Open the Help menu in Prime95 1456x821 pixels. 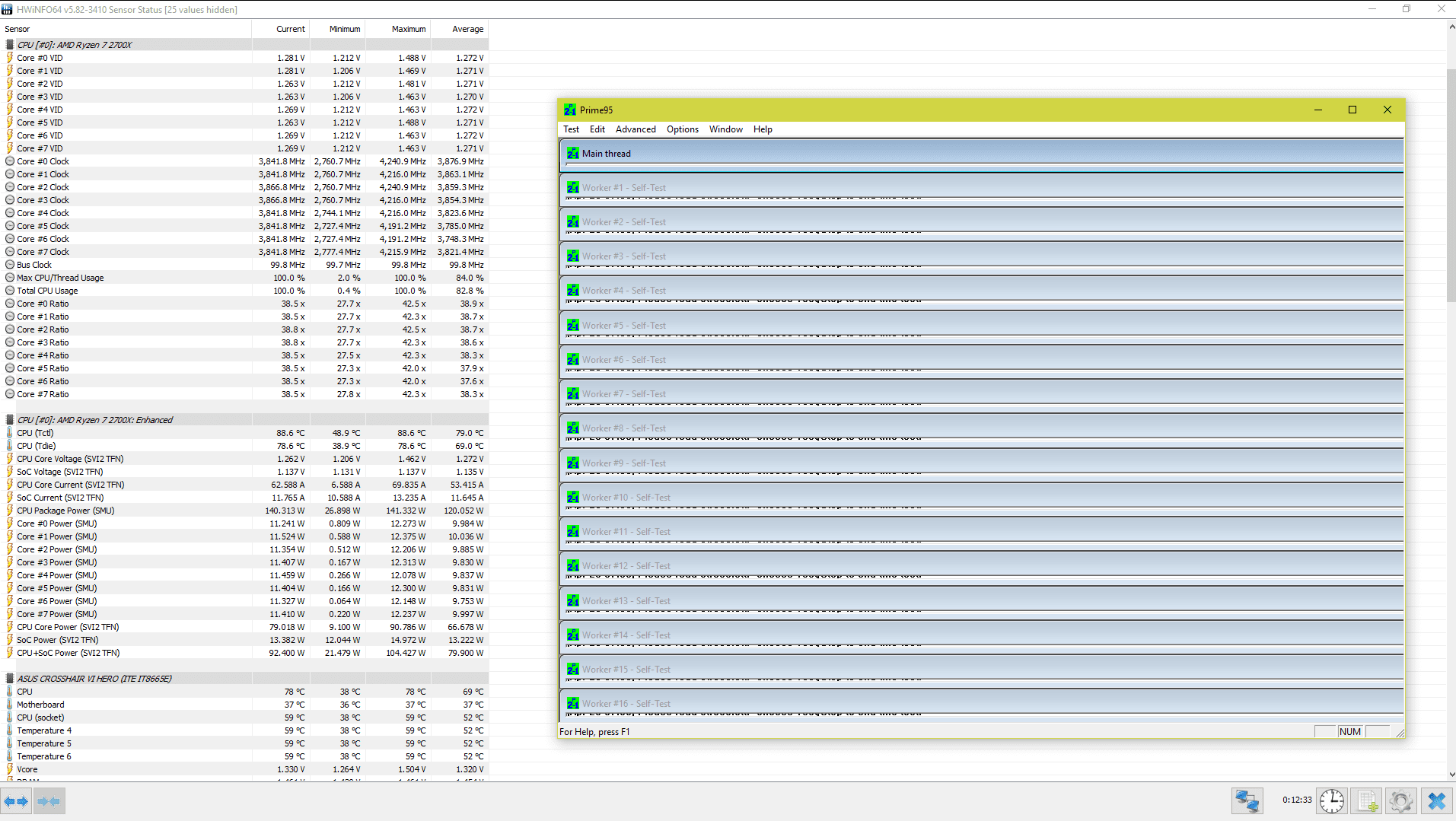click(763, 129)
